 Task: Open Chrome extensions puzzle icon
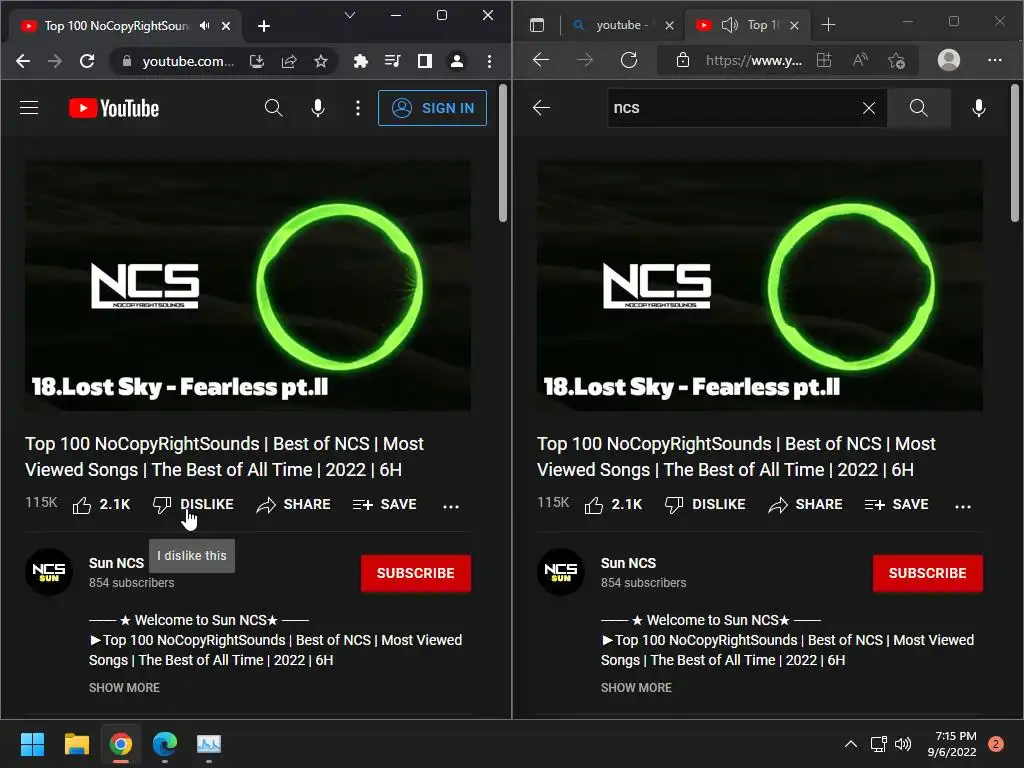click(x=360, y=61)
